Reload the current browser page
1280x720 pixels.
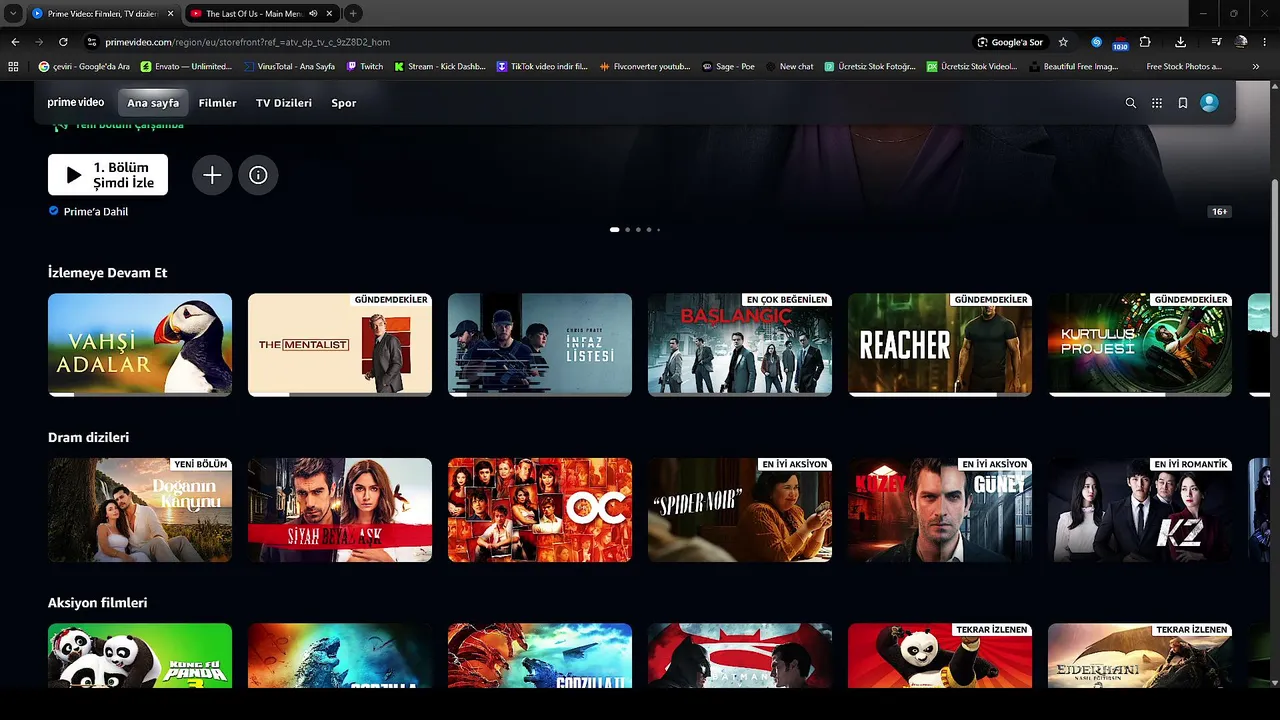pyautogui.click(x=63, y=42)
